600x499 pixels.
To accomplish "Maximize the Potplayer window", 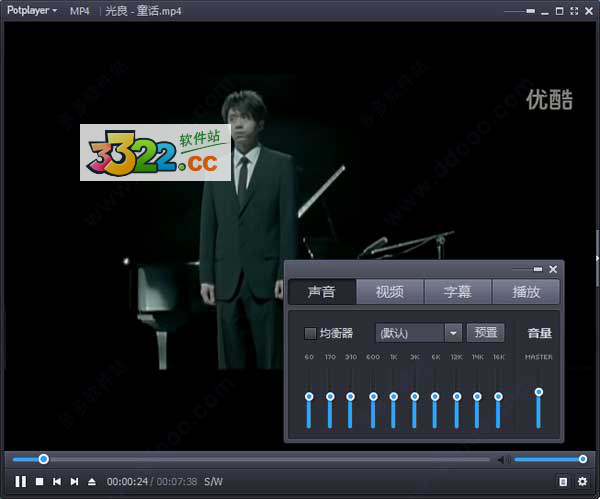I will pyautogui.click(x=559, y=11).
